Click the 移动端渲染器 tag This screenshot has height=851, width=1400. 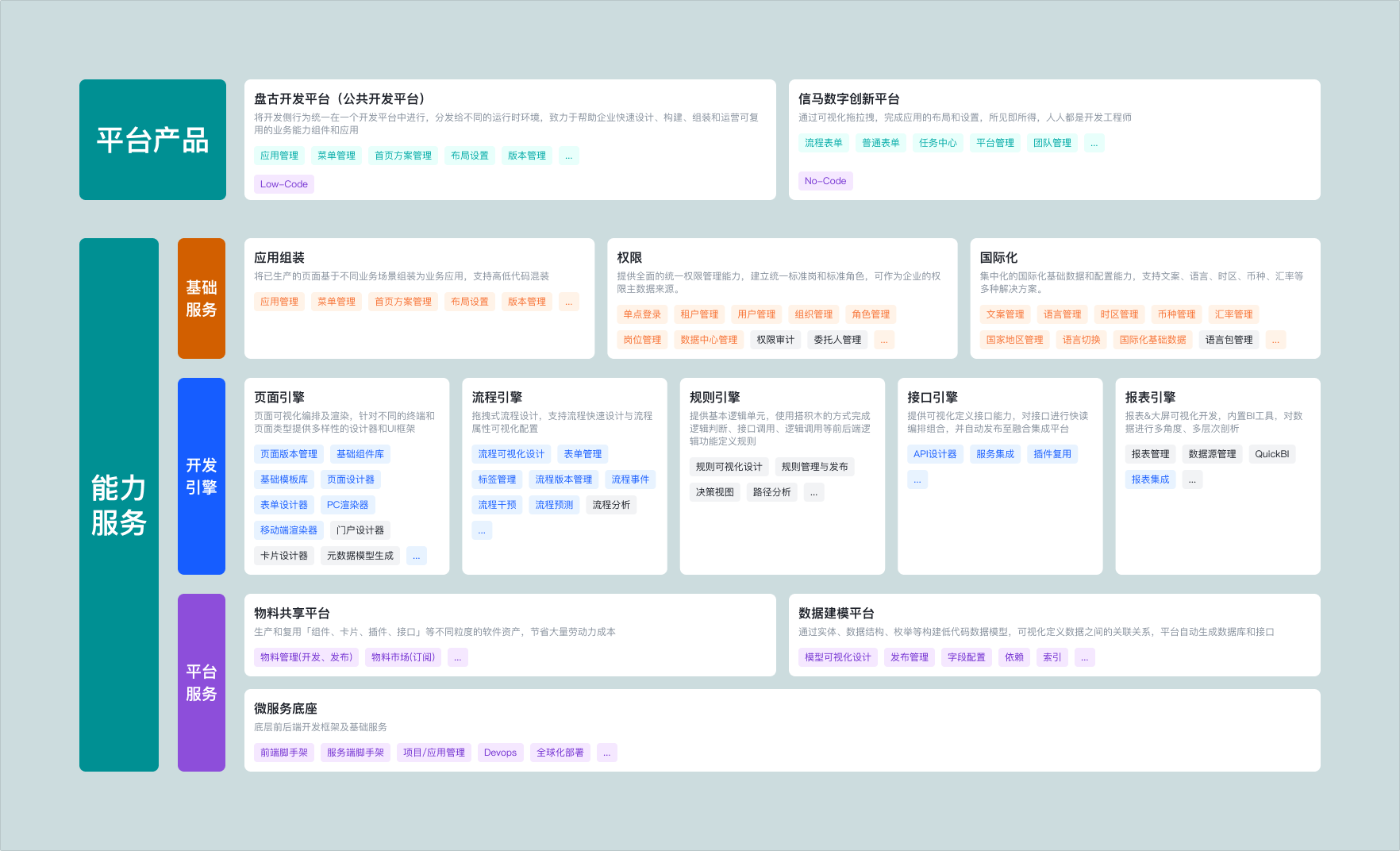coord(289,530)
